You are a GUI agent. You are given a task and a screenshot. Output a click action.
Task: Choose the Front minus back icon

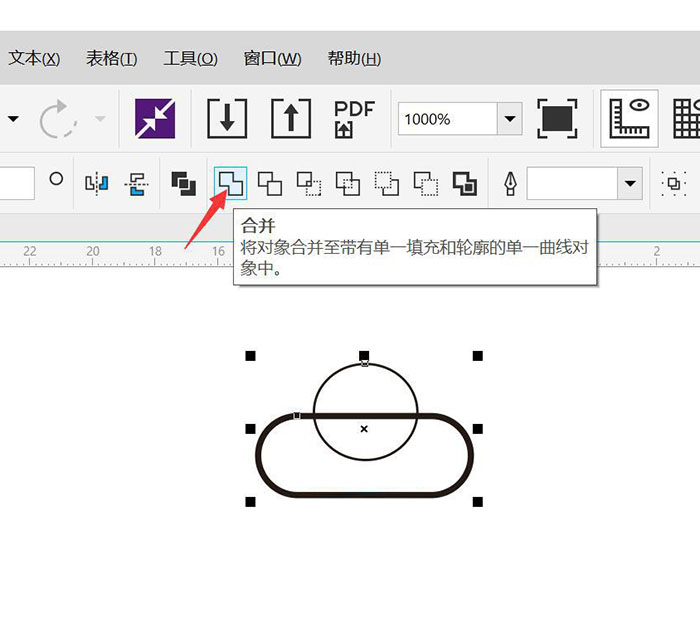pyautogui.click(x=387, y=183)
